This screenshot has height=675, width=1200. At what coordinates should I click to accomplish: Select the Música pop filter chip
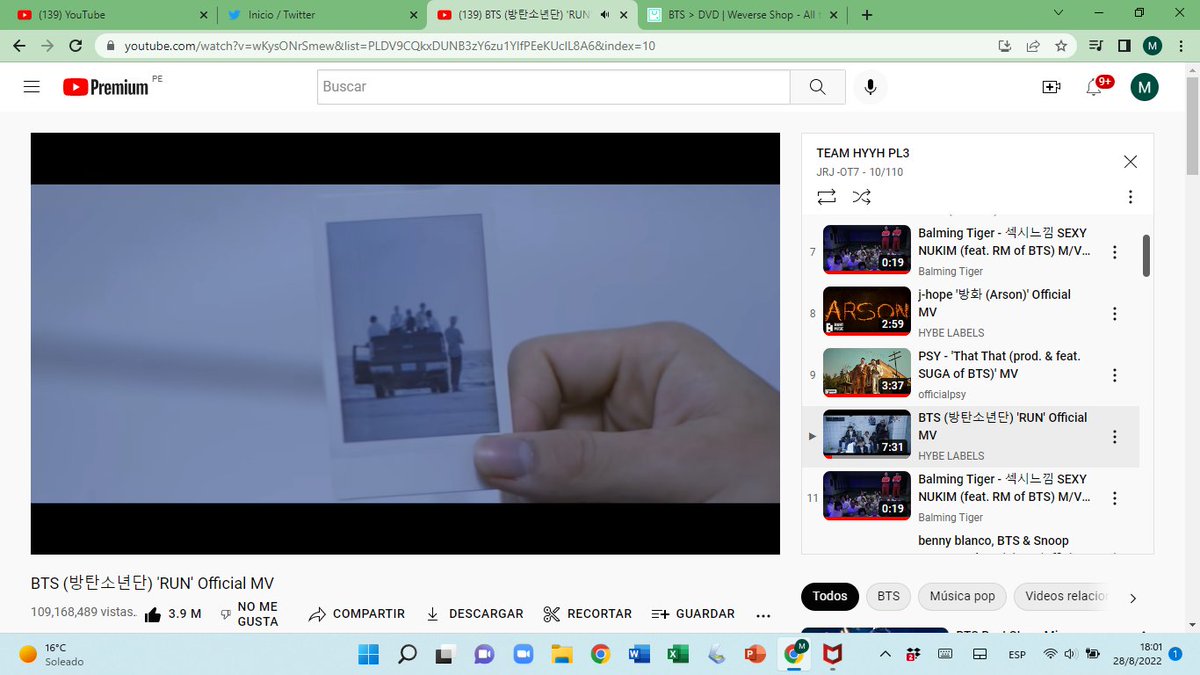pos(962,596)
